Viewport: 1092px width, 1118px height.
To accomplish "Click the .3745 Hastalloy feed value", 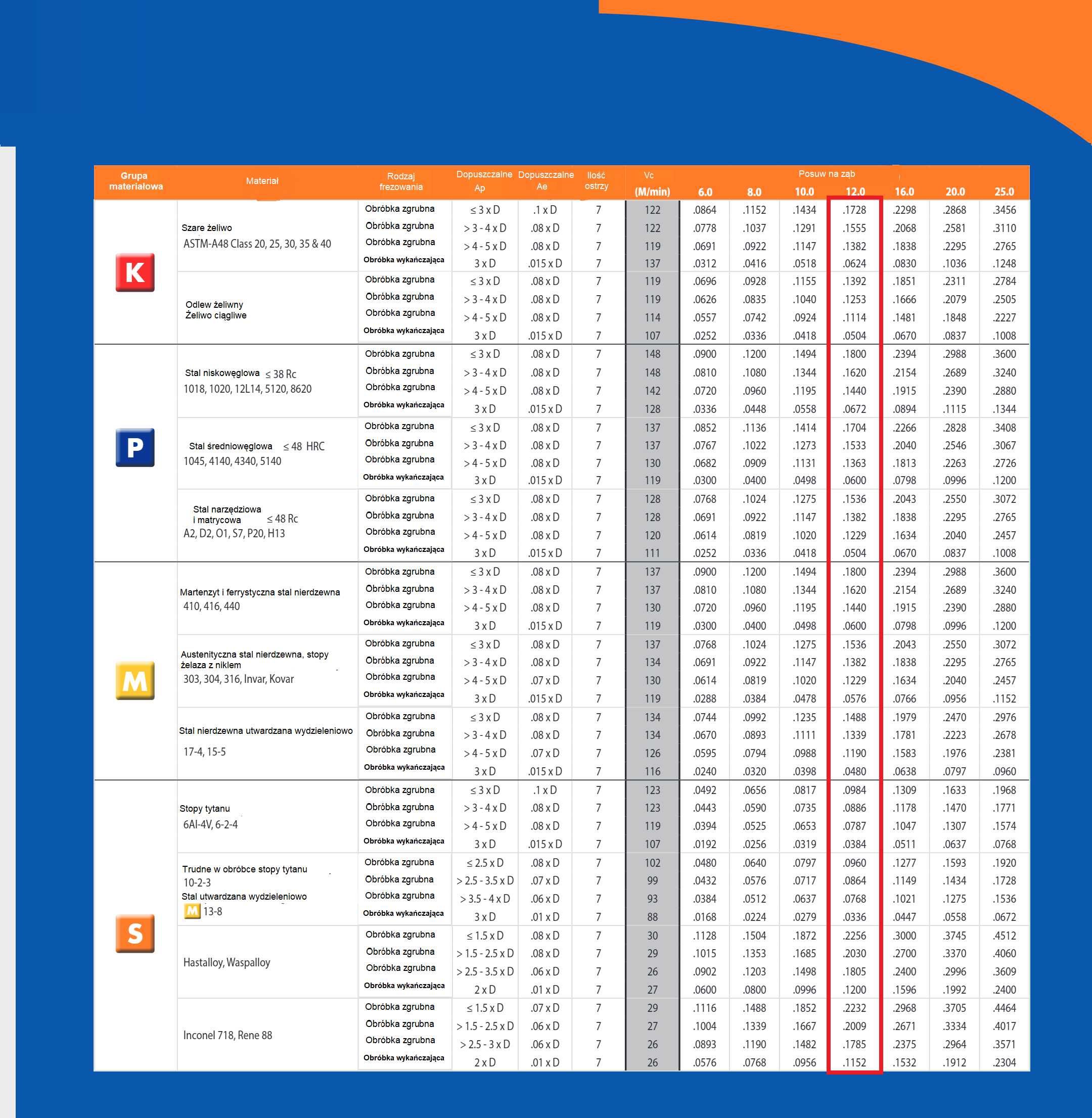I will pos(954,936).
